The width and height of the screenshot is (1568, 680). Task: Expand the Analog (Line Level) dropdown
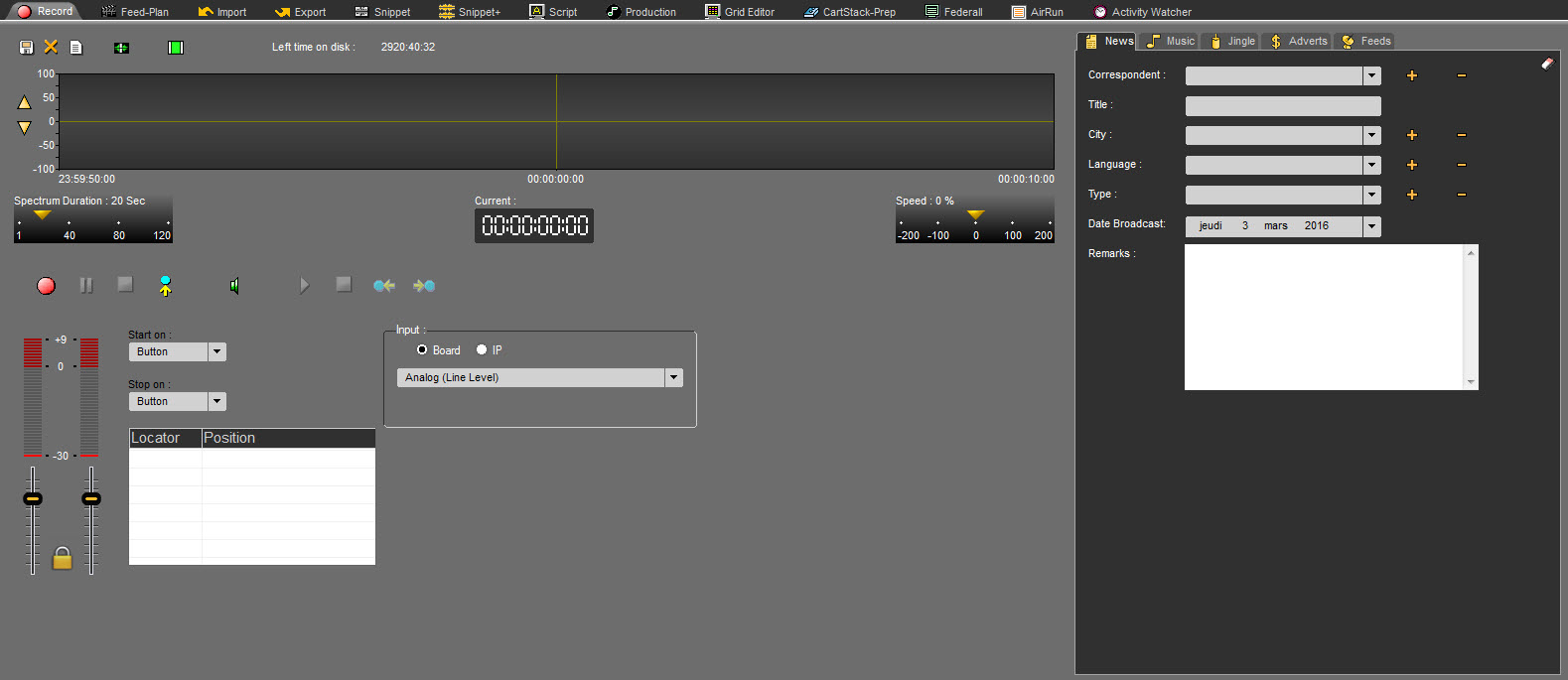(674, 377)
